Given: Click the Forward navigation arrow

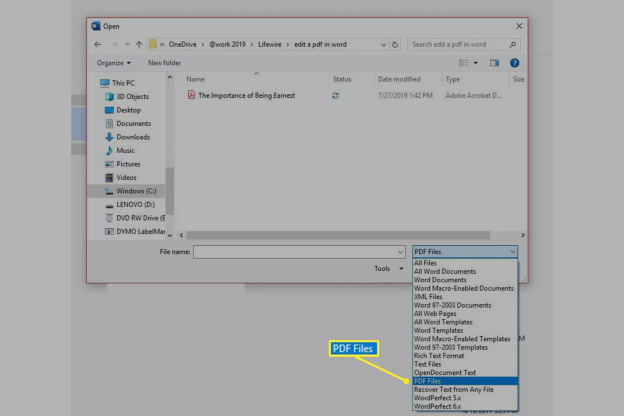Looking at the screenshot, I should pos(114,44).
